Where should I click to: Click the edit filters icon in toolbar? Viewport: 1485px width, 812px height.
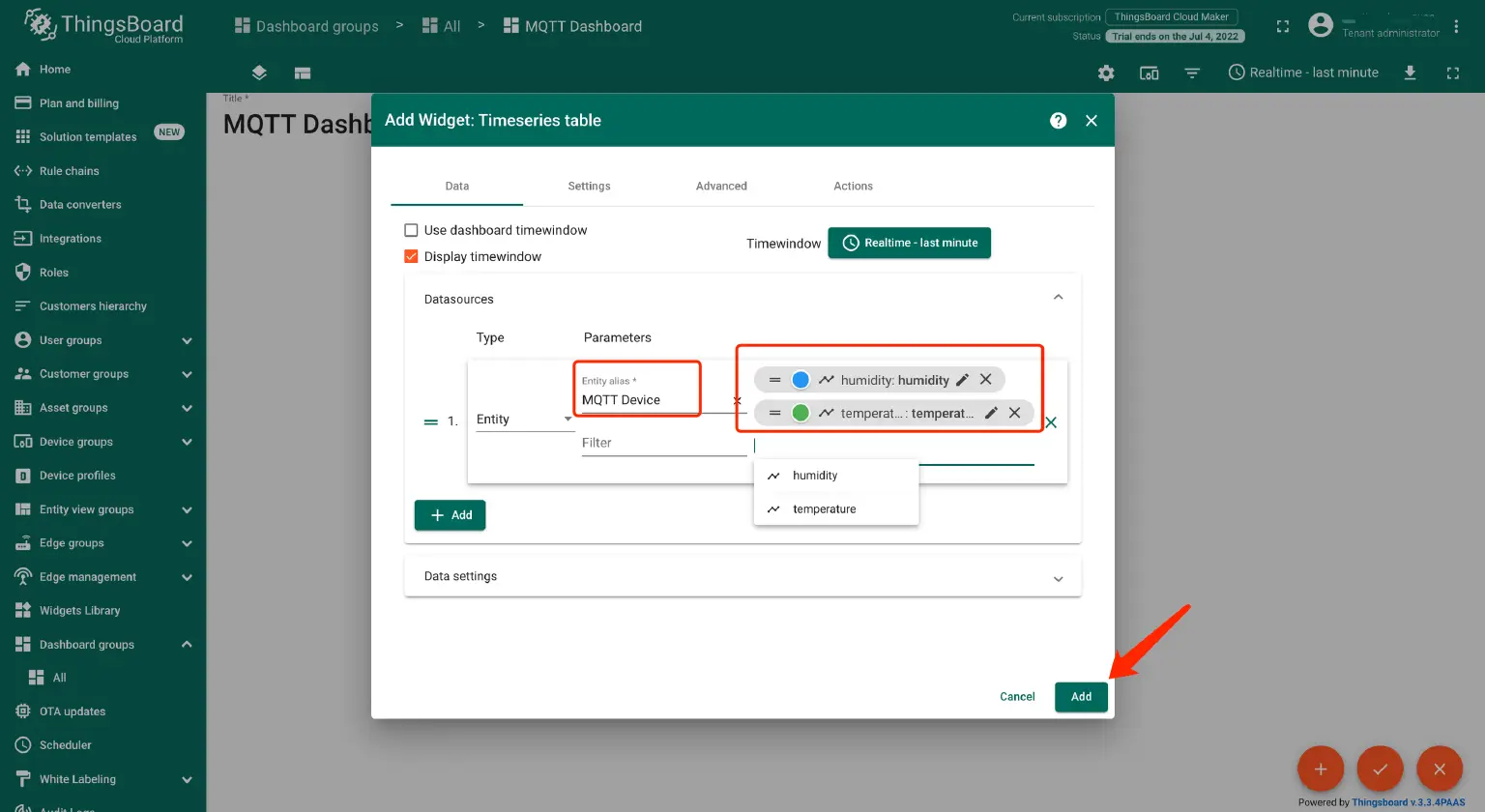(1192, 73)
